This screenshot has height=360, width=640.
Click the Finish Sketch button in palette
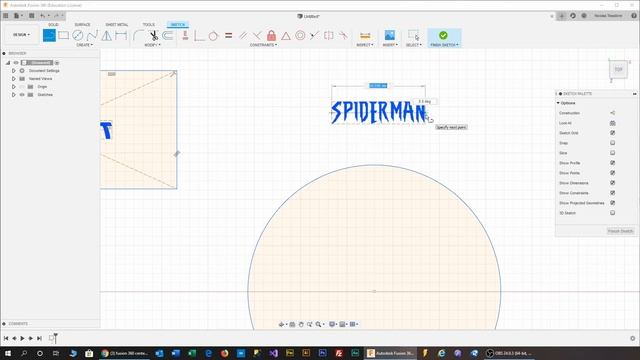click(620, 231)
